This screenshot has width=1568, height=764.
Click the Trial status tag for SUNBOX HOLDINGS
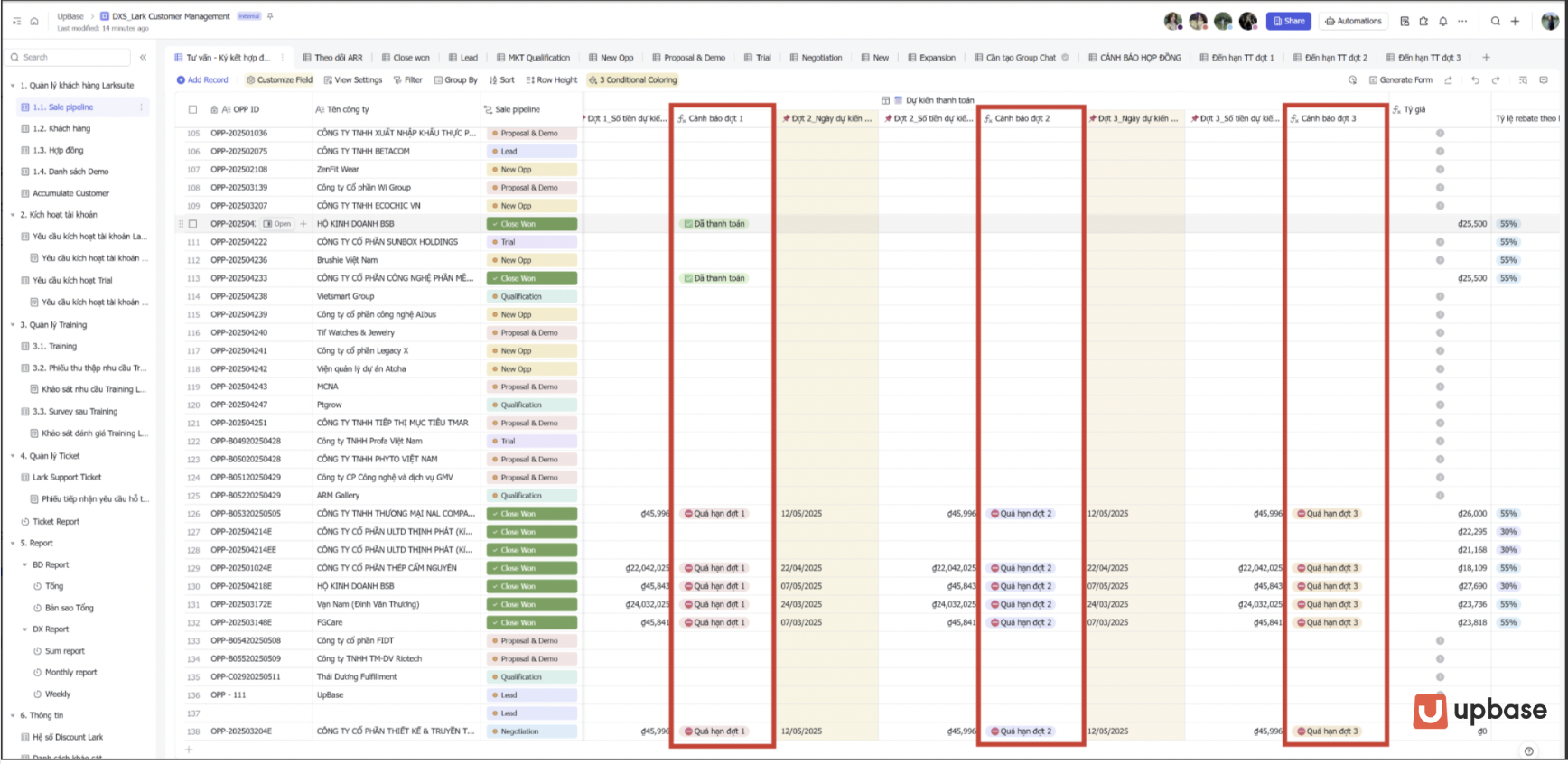click(x=531, y=242)
